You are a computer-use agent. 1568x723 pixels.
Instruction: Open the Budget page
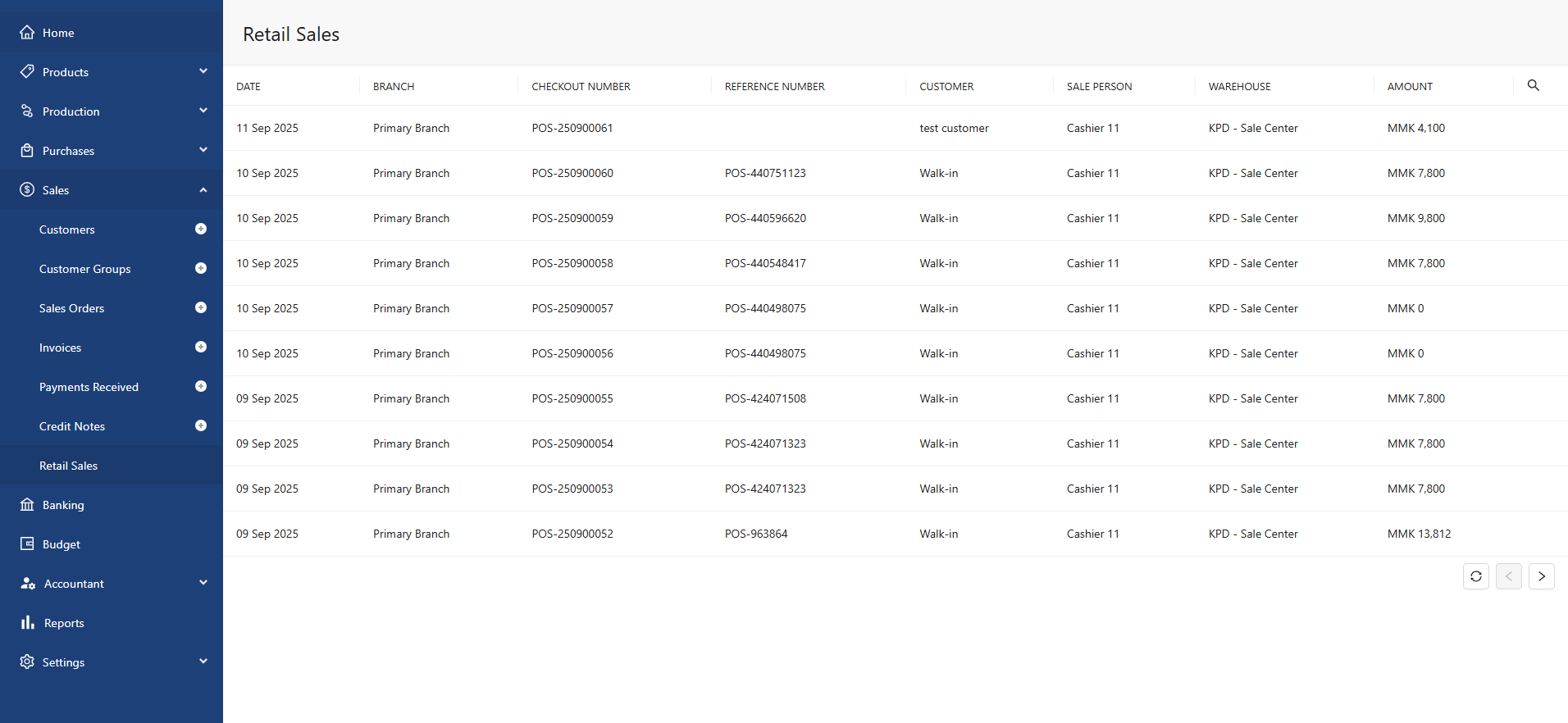(62, 544)
